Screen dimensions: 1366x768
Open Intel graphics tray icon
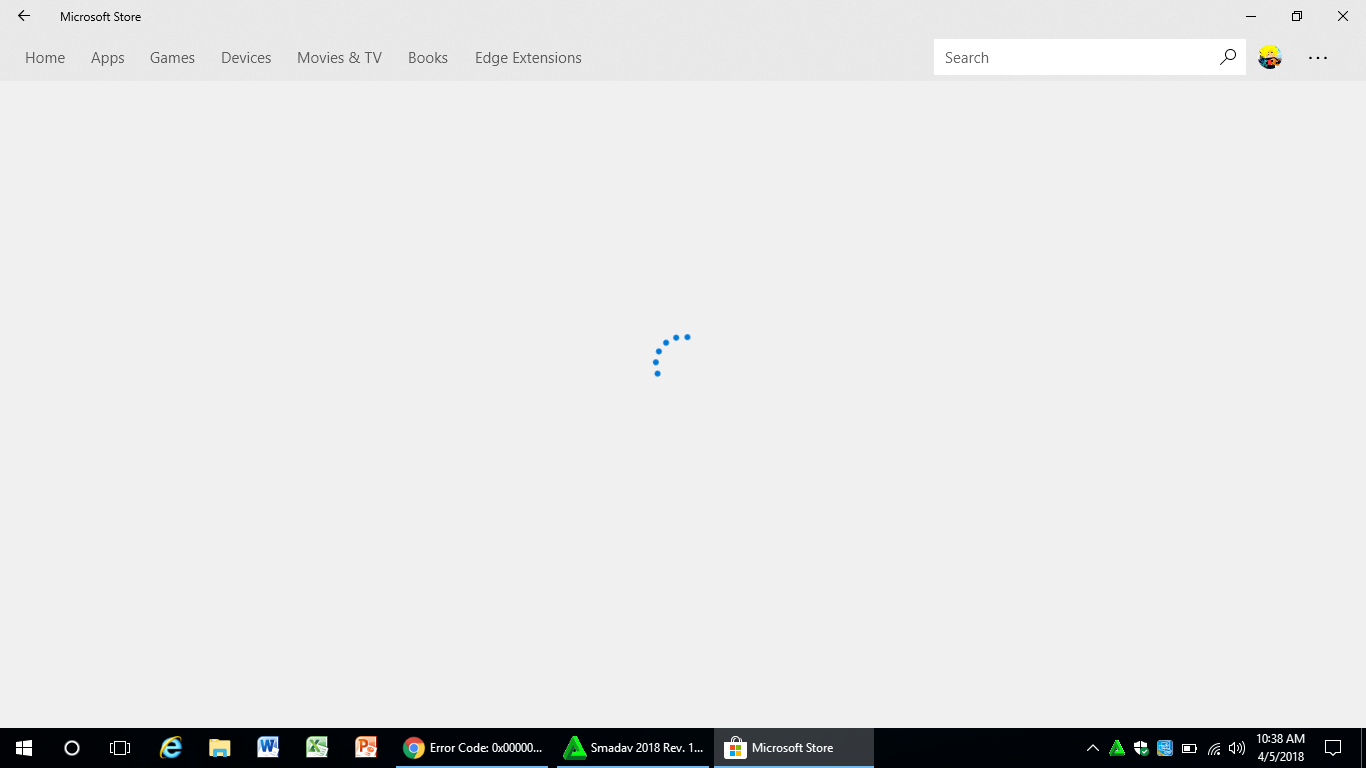(x=1165, y=748)
